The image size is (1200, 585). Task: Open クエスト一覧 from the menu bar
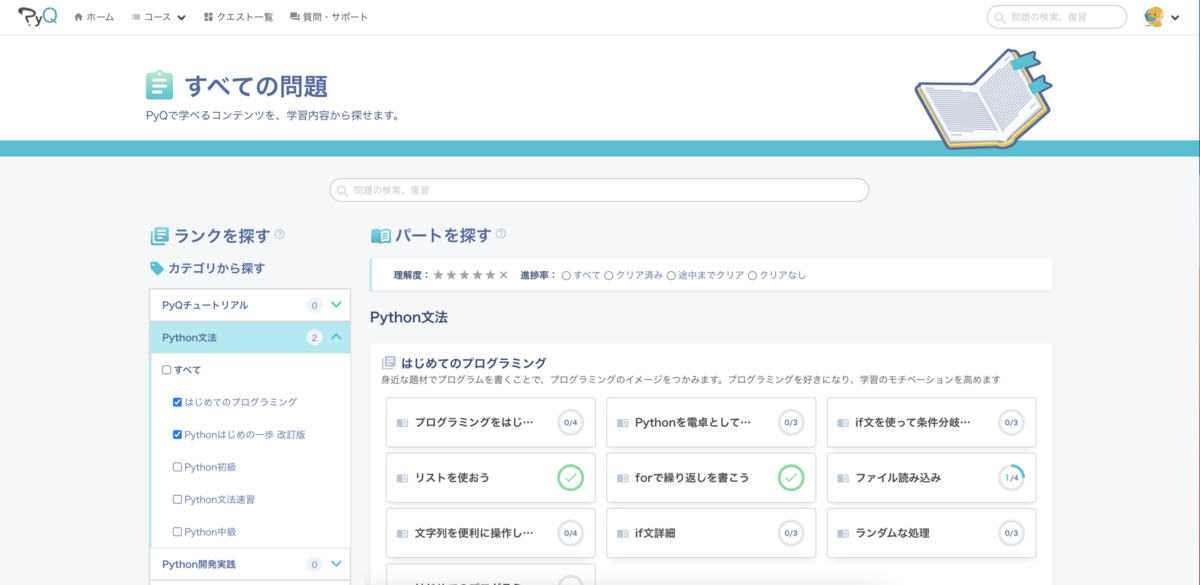click(x=239, y=16)
